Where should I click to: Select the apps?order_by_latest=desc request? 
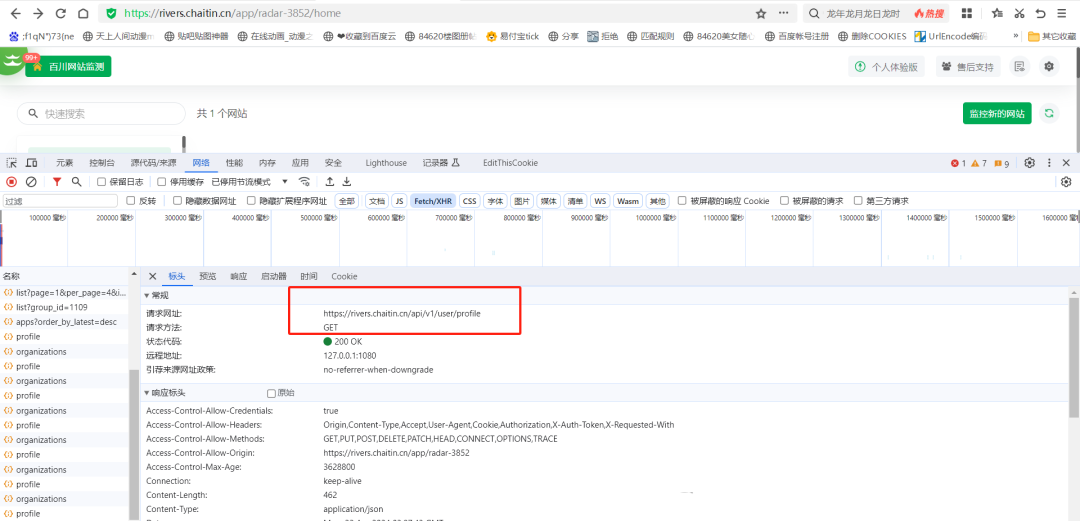[65, 322]
